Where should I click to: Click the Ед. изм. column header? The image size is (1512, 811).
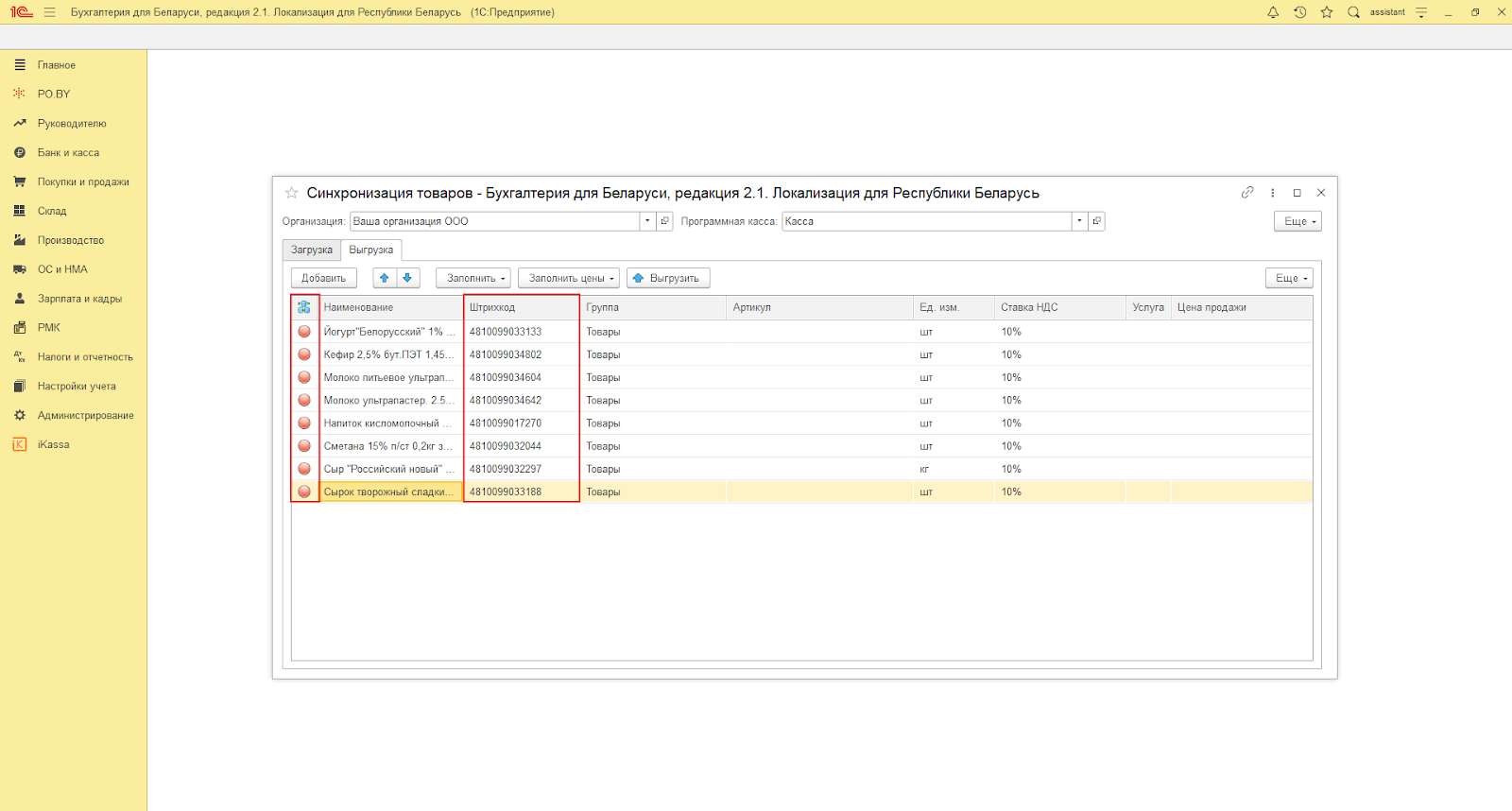pos(954,307)
